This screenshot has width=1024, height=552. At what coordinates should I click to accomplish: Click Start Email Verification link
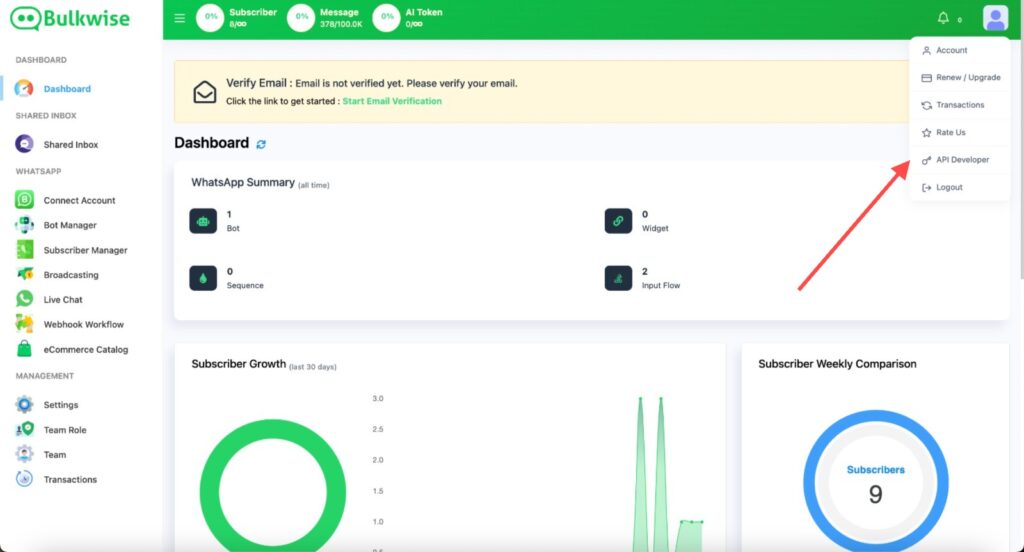click(392, 101)
